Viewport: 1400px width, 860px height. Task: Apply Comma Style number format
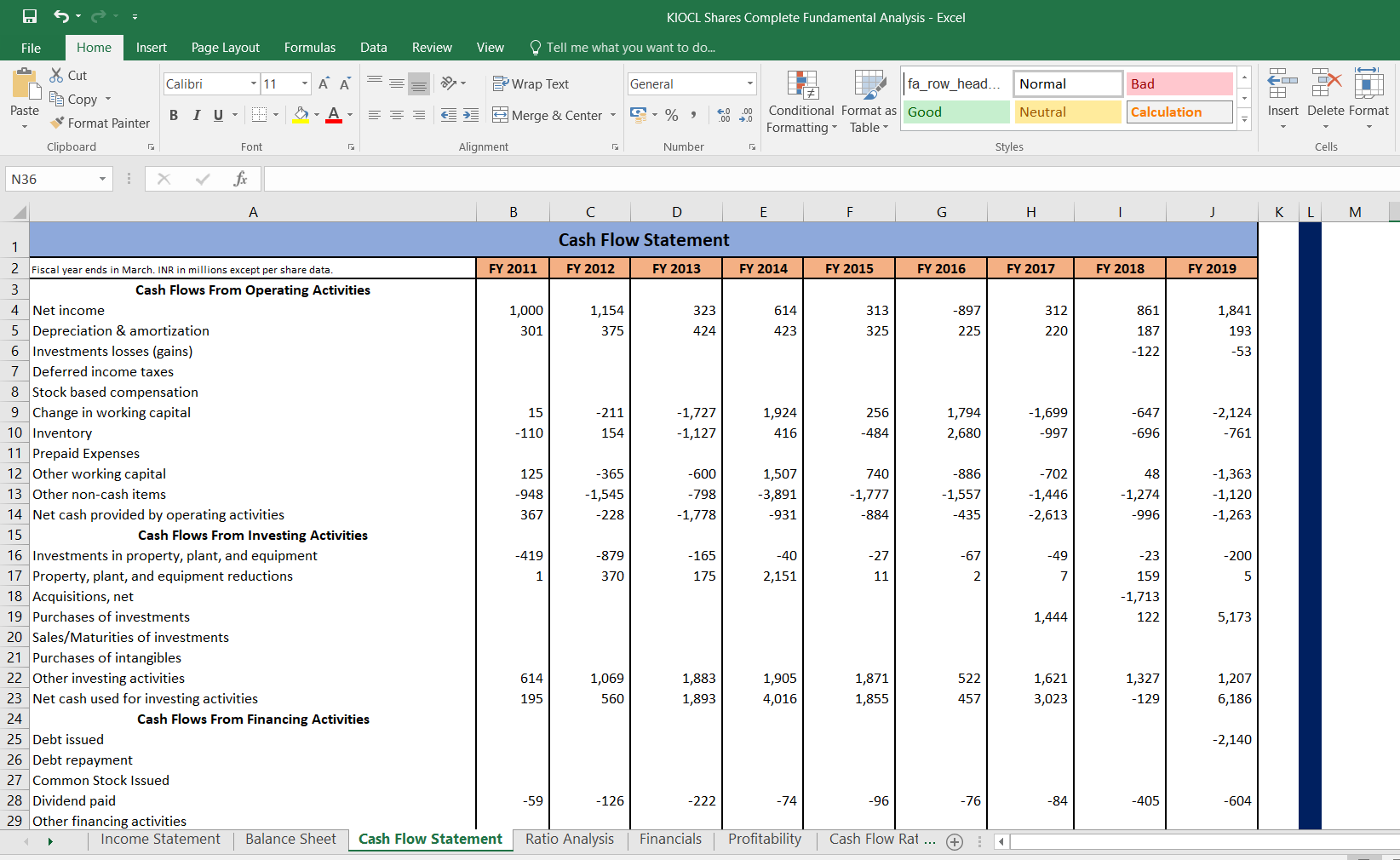coord(694,115)
